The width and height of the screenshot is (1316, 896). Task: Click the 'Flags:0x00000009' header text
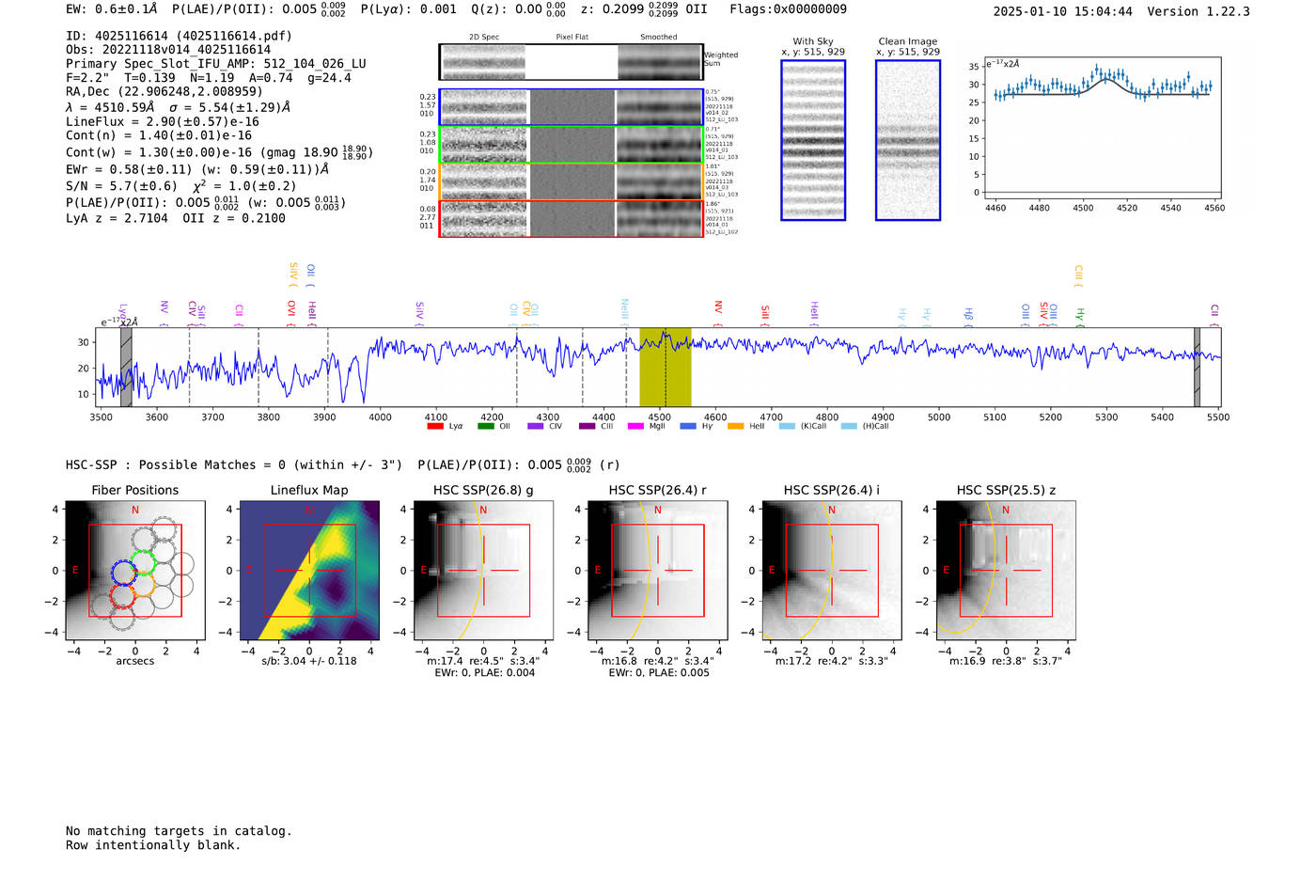(x=789, y=9)
